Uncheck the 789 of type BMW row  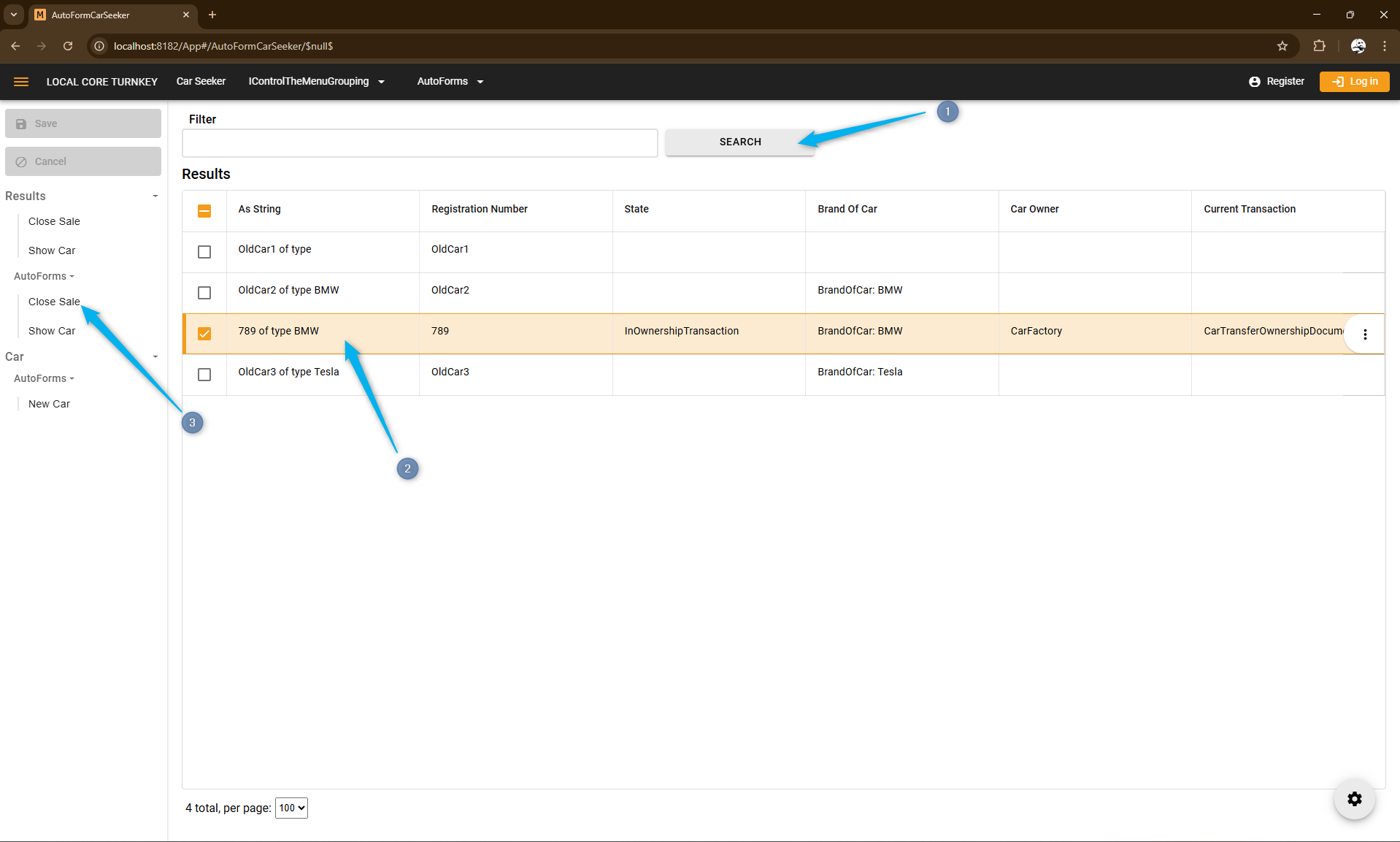tap(204, 334)
